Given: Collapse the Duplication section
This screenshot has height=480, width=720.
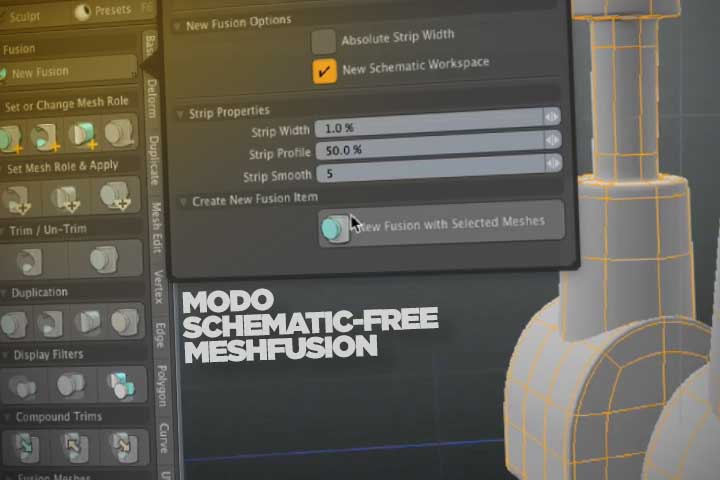Looking at the screenshot, I should 3,293.
